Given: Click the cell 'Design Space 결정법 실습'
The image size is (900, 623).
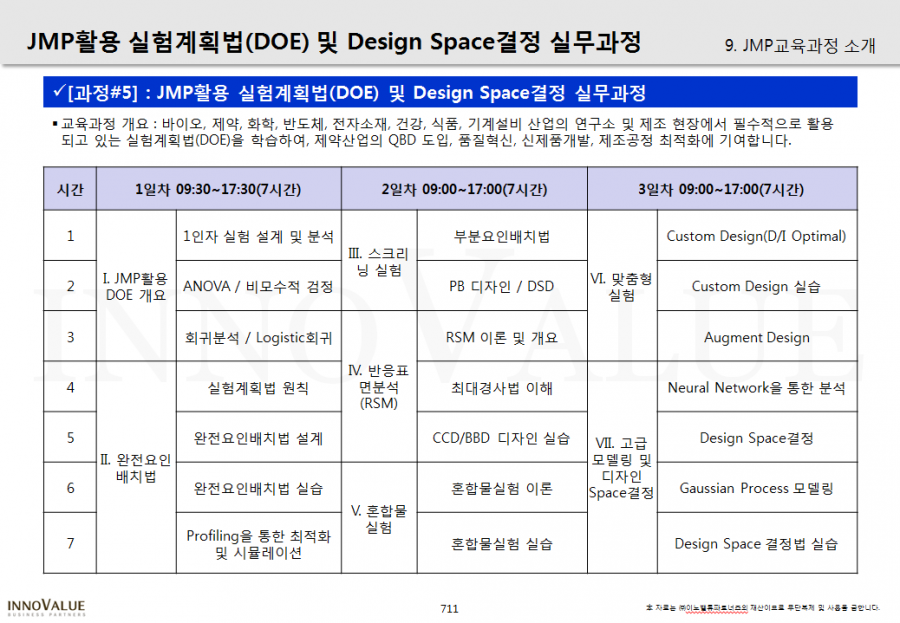Looking at the screenshot, I should tap(757, 543).
